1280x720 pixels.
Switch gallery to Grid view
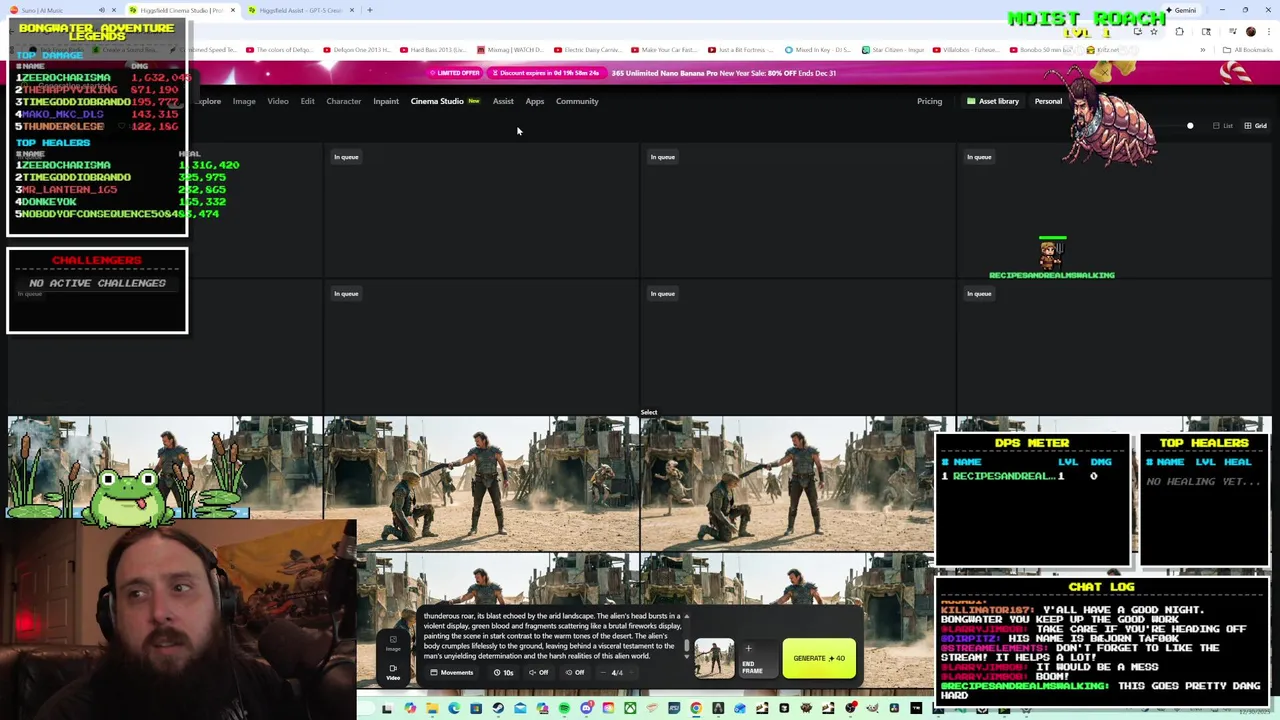[x=1255, y=126]
